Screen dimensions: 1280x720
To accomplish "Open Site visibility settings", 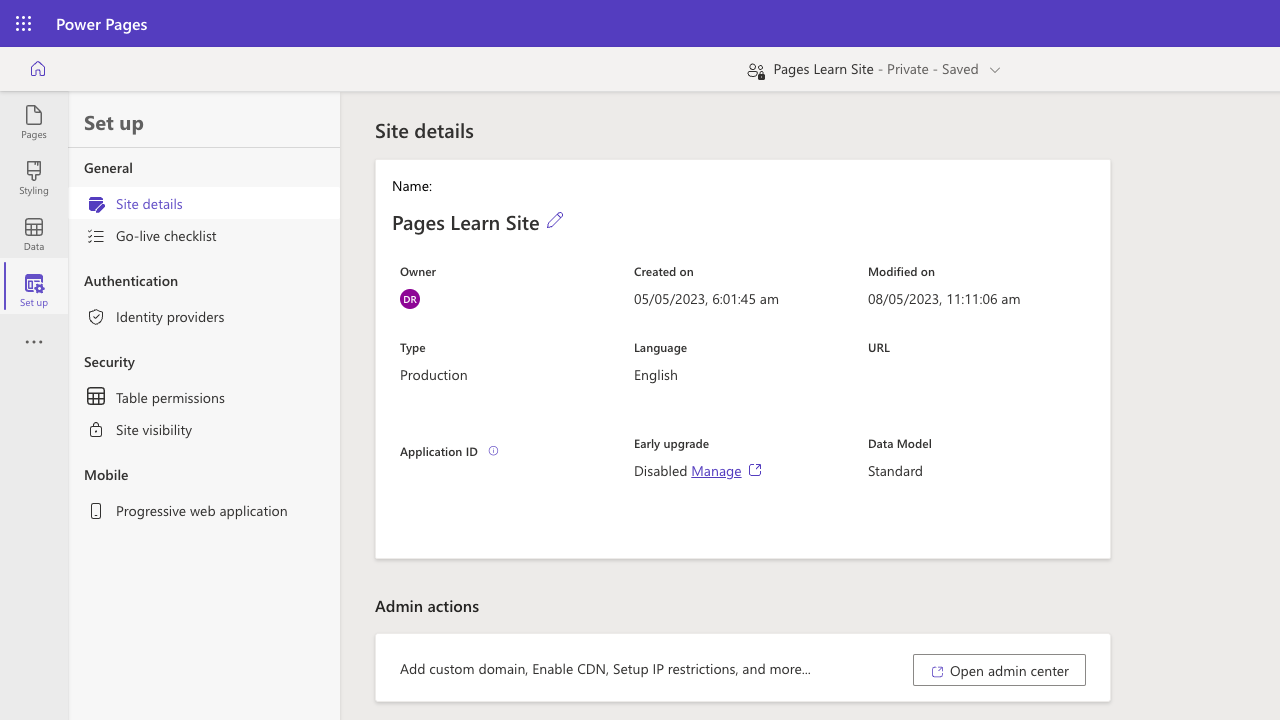I will pyautogui.click(x=153, y=430).
